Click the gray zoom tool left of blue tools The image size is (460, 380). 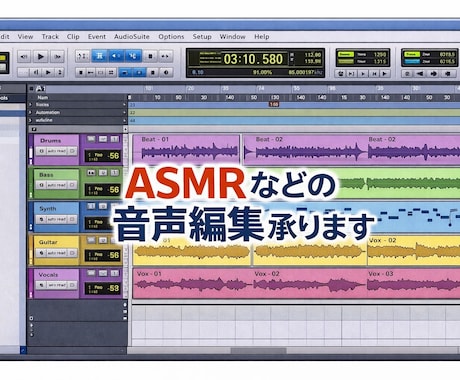click(x=82, y=56)
